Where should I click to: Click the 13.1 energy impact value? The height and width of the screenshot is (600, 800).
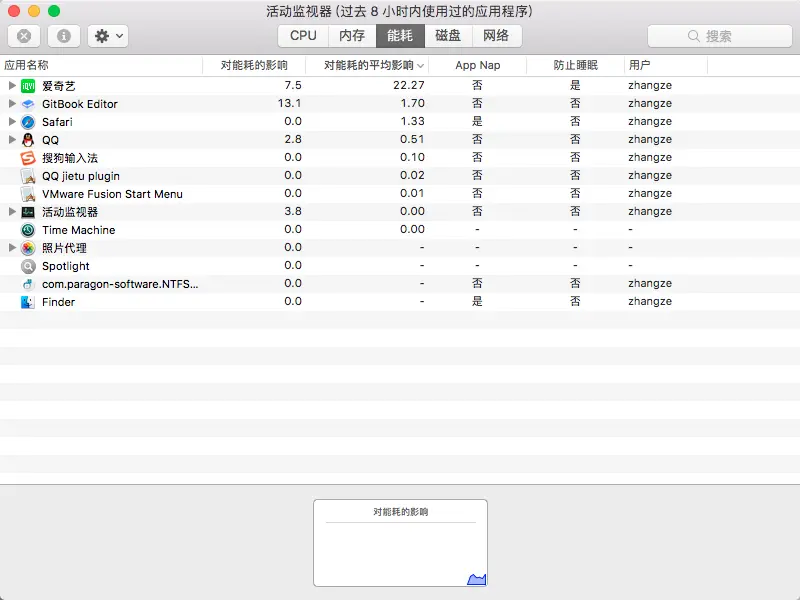pos(289,103)
